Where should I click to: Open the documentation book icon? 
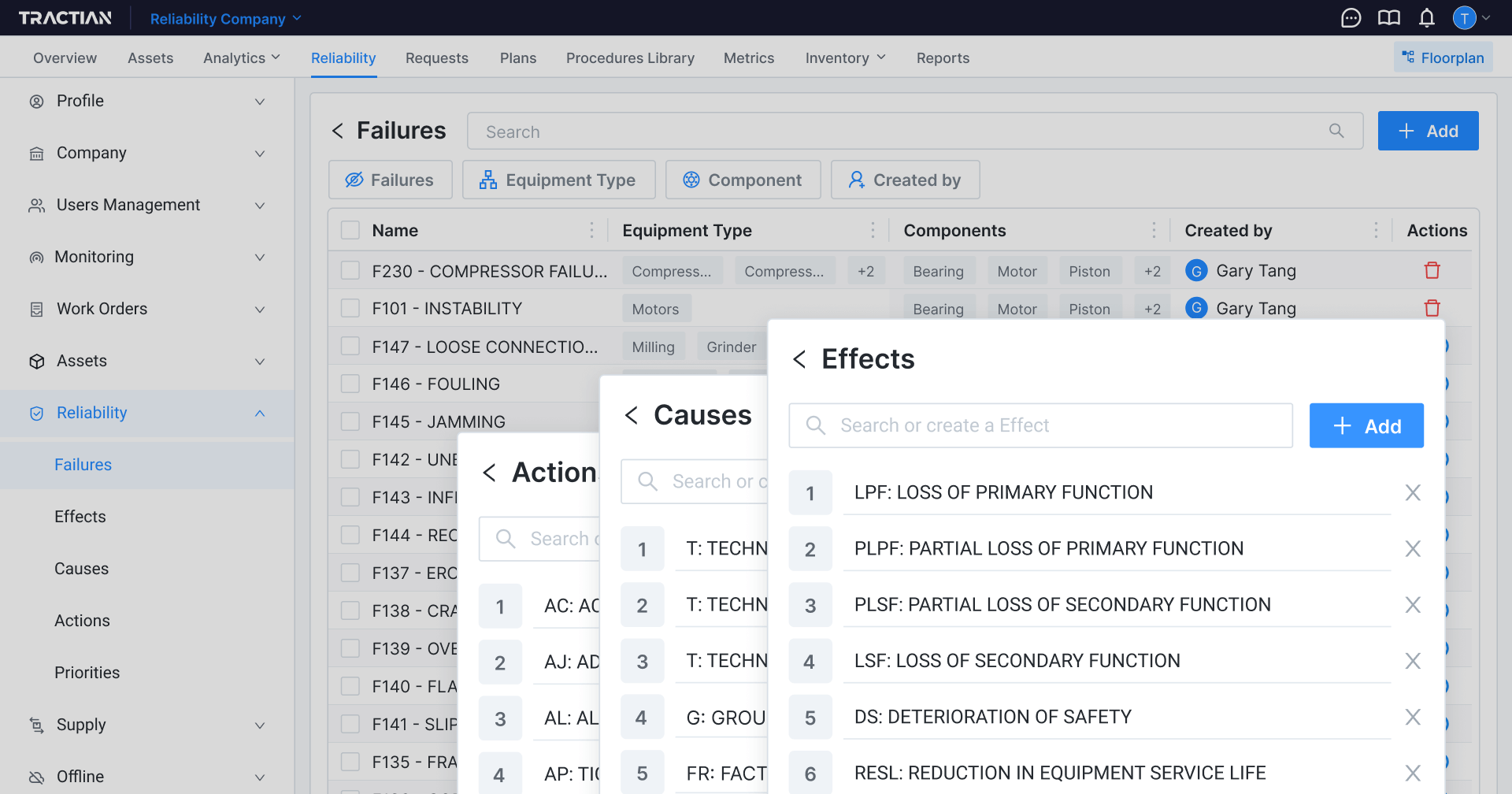(x=1388, y=17)
